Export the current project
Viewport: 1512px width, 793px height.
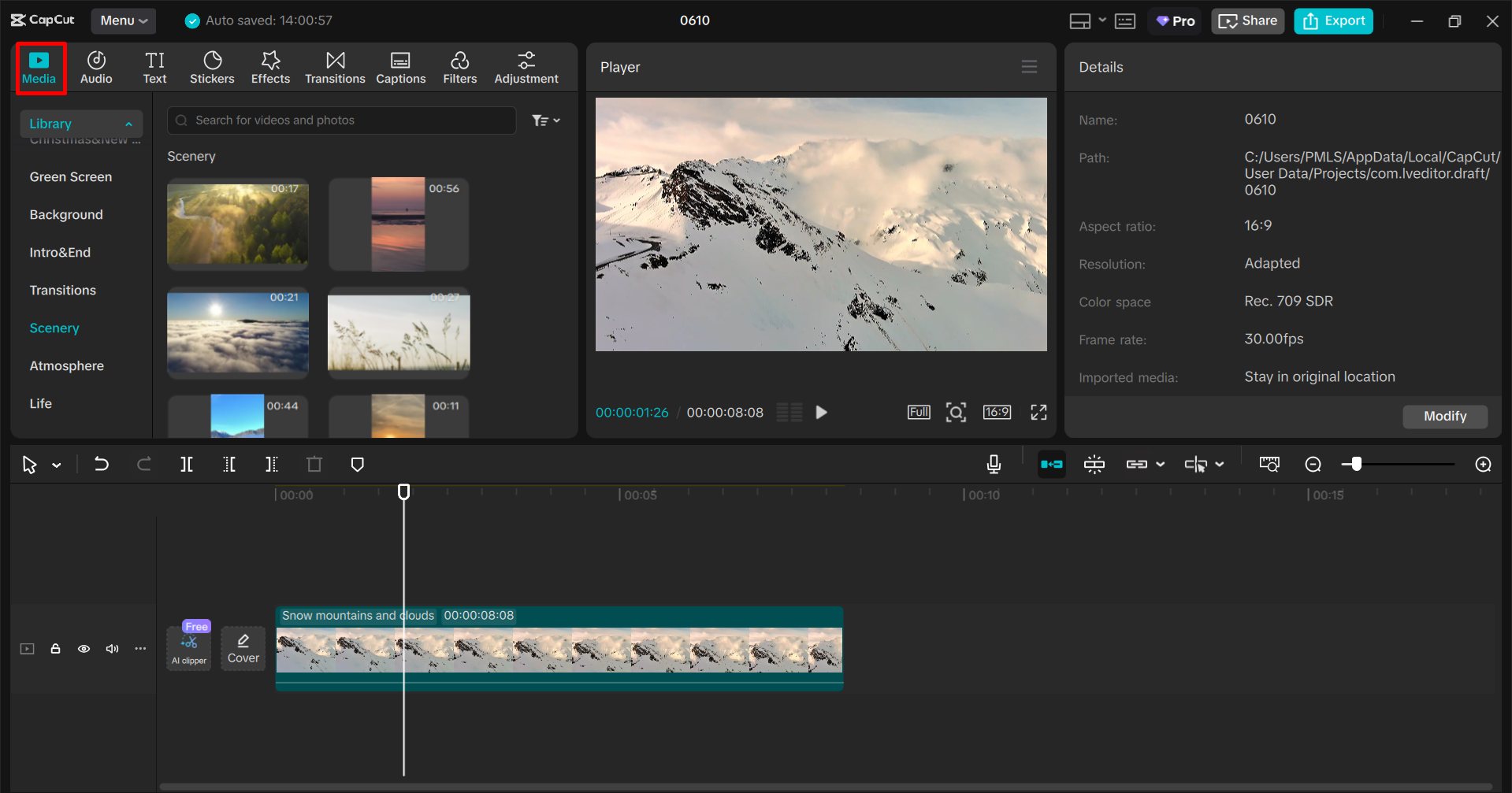(x=1332, y=20)
